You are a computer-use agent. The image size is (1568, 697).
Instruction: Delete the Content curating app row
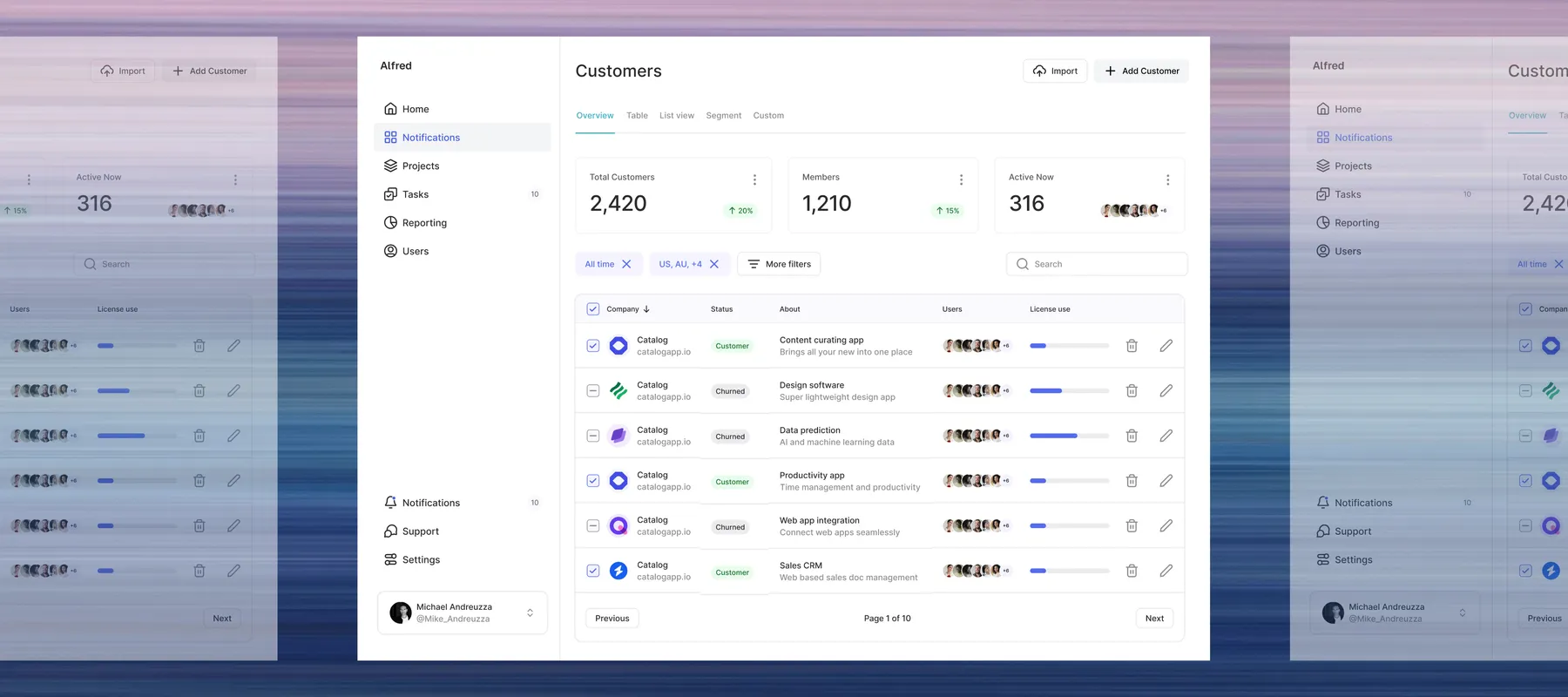[1132, 346]
